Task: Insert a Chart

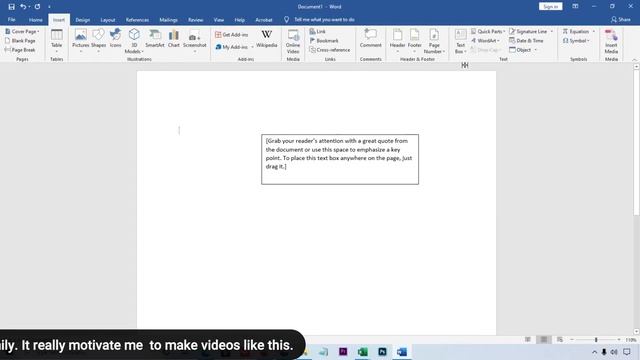Action: point(173,38)
